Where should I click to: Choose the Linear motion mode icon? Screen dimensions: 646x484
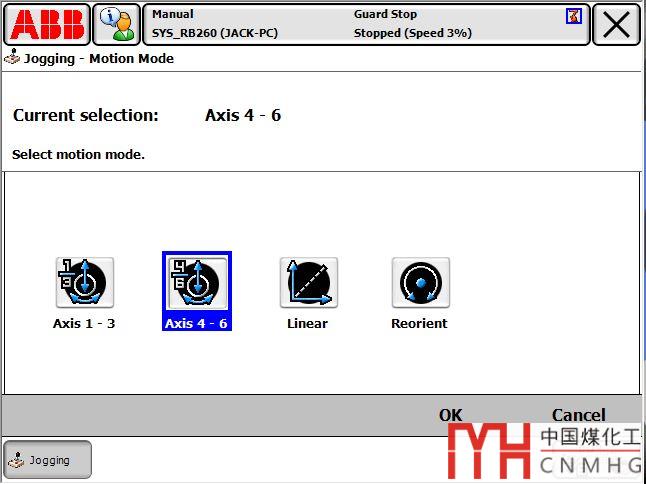click(309, 283)
